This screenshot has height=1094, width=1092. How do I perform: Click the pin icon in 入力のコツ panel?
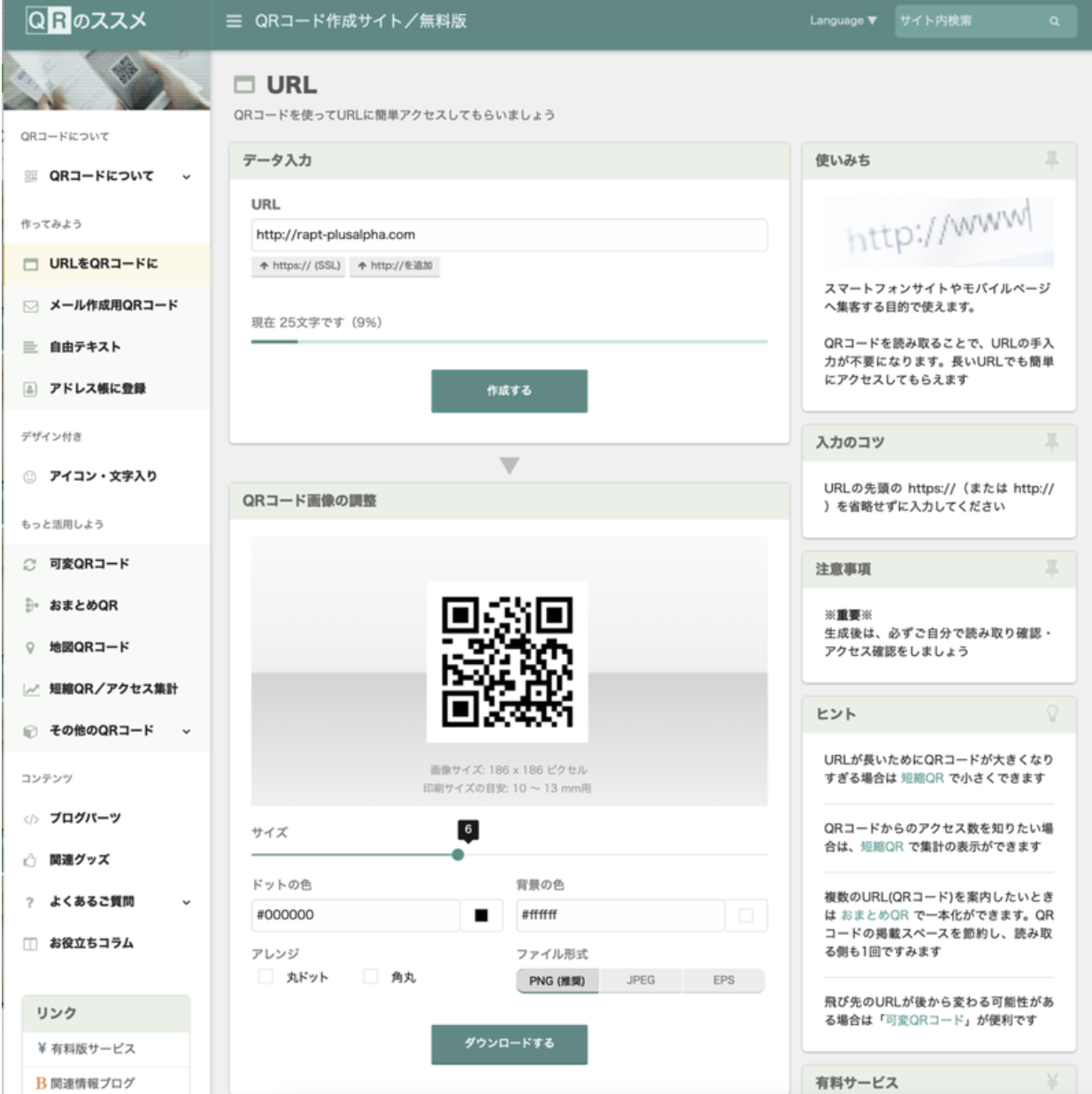(1051, 442)
